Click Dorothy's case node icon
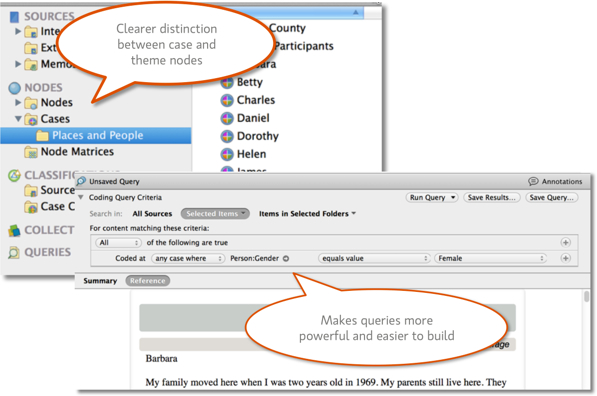597x396 pixels. [x=227, y=136]
